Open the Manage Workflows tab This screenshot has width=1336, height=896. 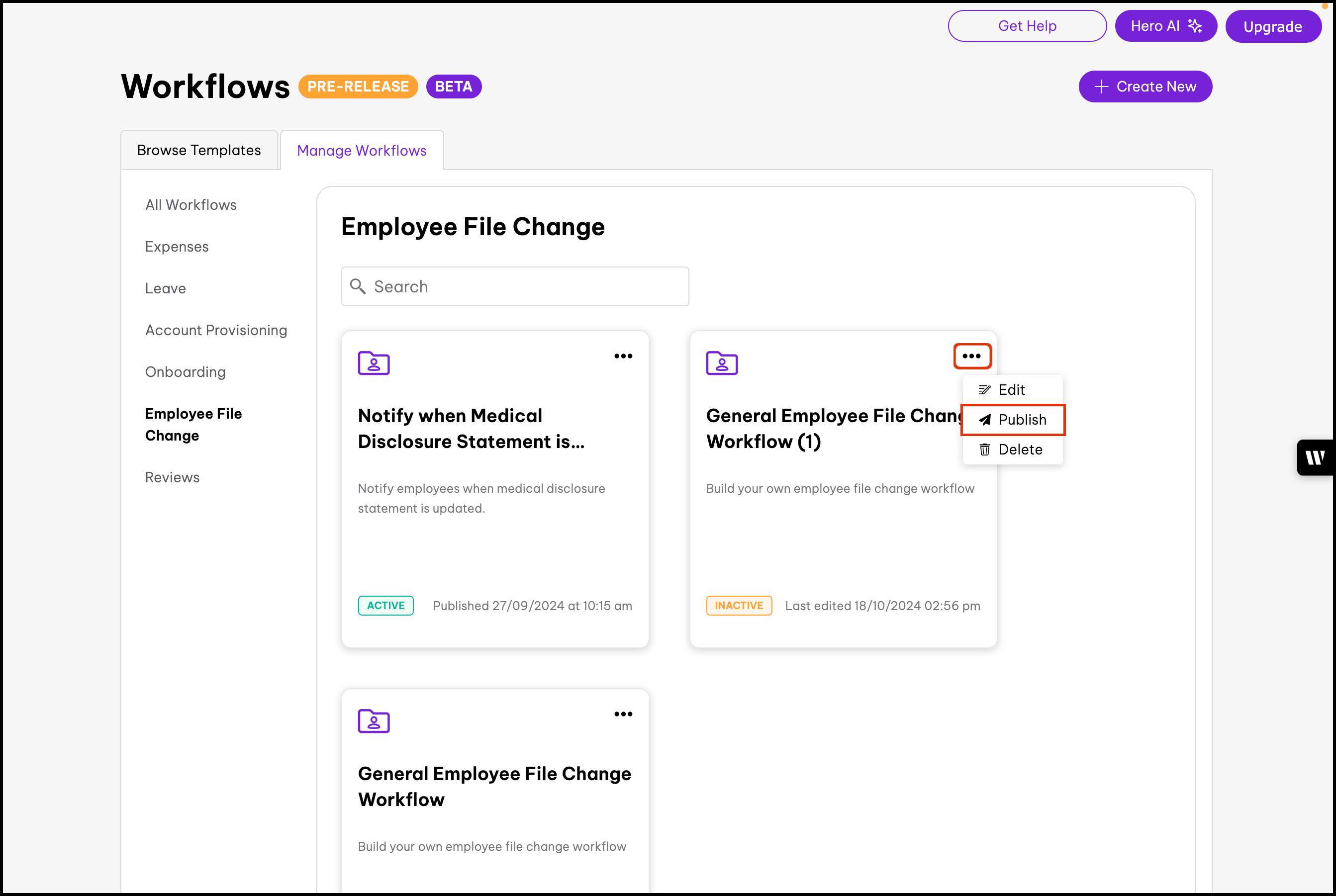361,150
